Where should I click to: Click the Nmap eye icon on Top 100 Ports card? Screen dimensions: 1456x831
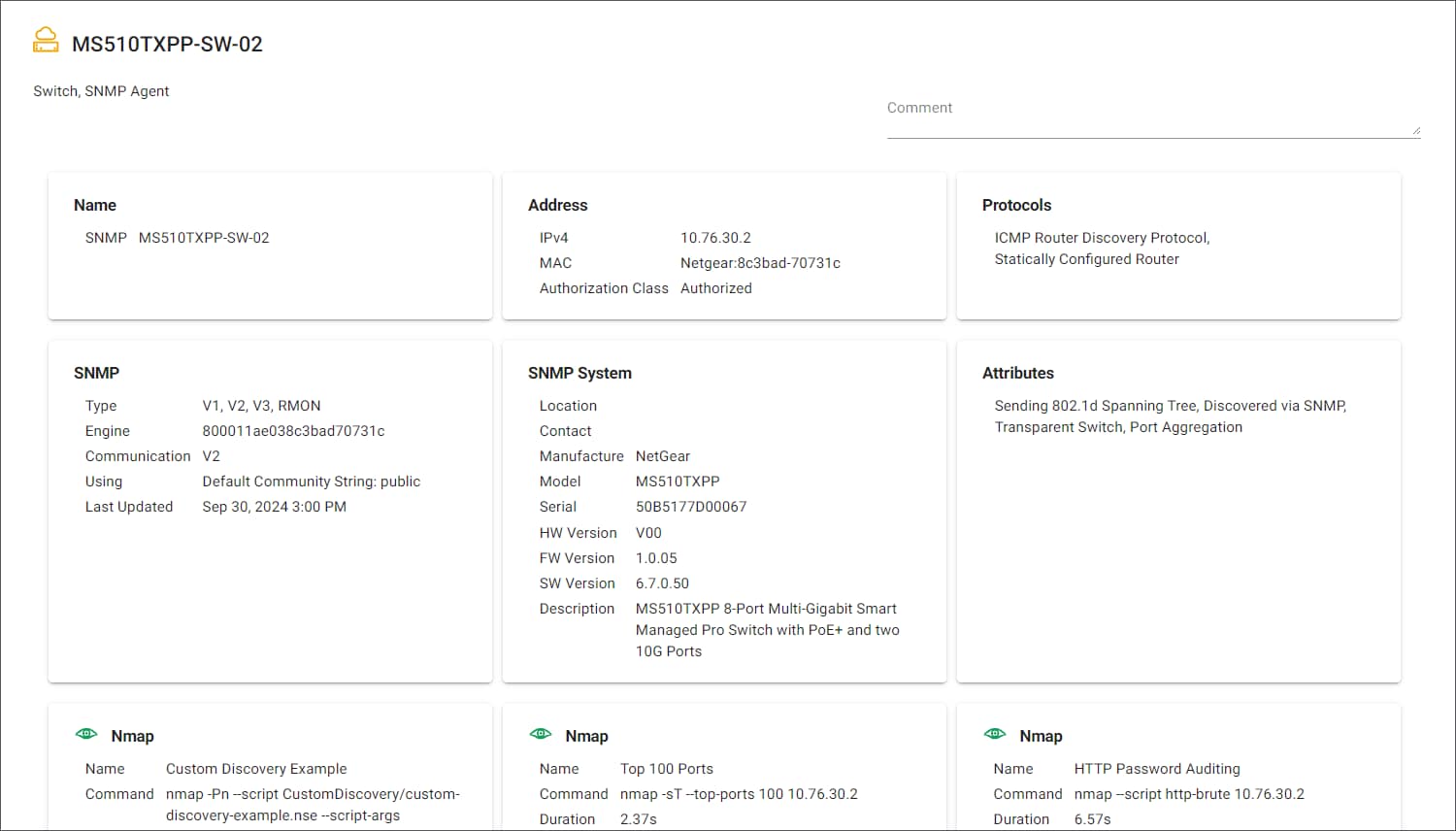click(542, 734)
